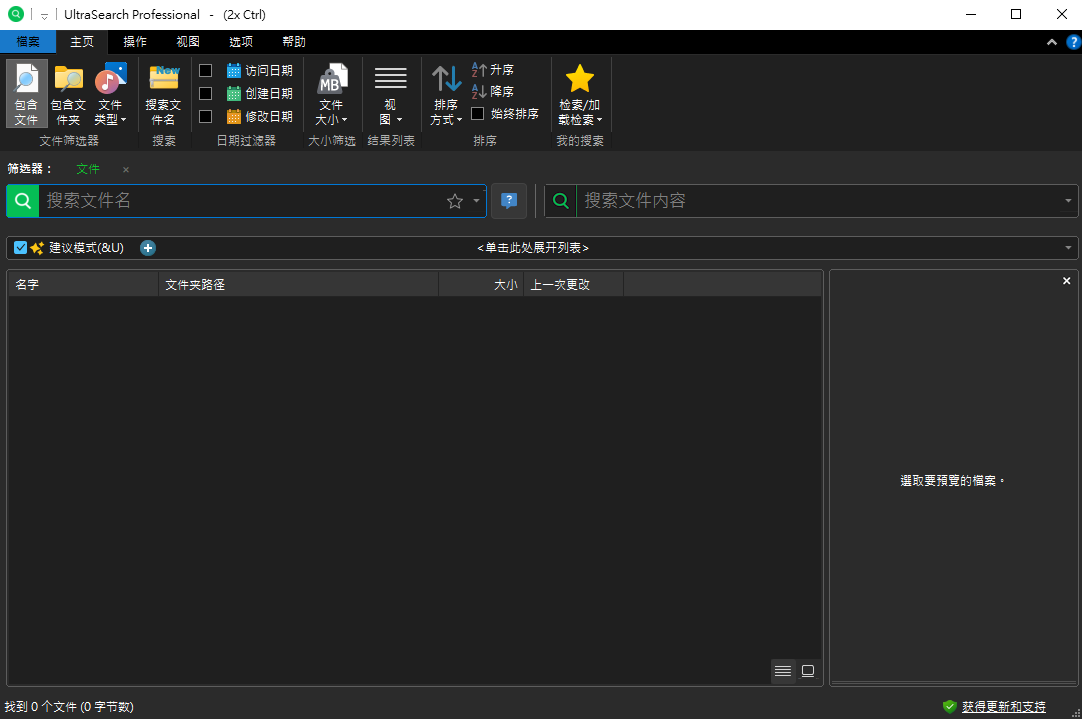This screenshot has height=720, width=1082.
Task: Click the 搜索文件名 ribbon icon
Action: pos(163,78)
